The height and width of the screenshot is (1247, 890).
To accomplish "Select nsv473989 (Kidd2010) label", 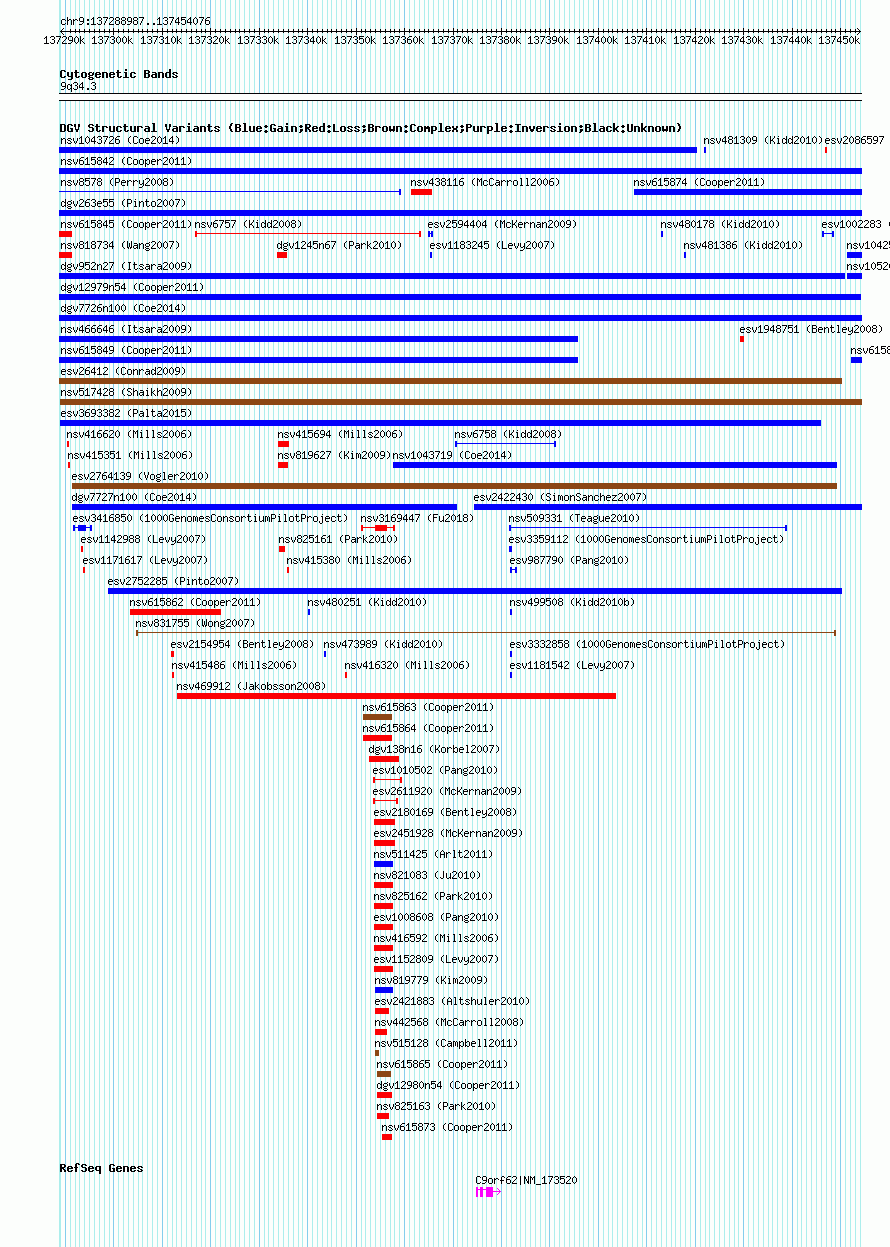I will 383,644.
